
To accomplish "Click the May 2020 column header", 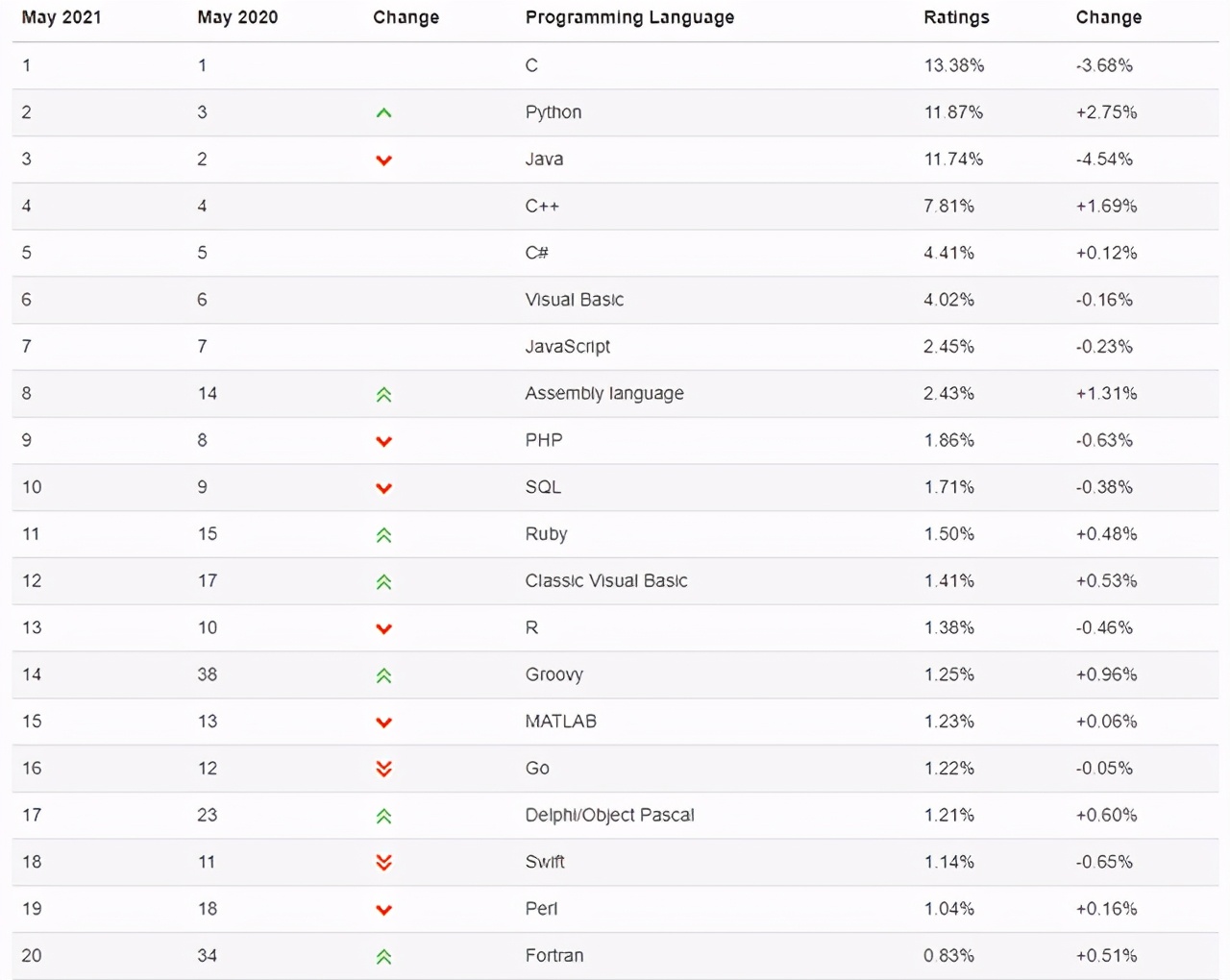I will tap(237, 17).
